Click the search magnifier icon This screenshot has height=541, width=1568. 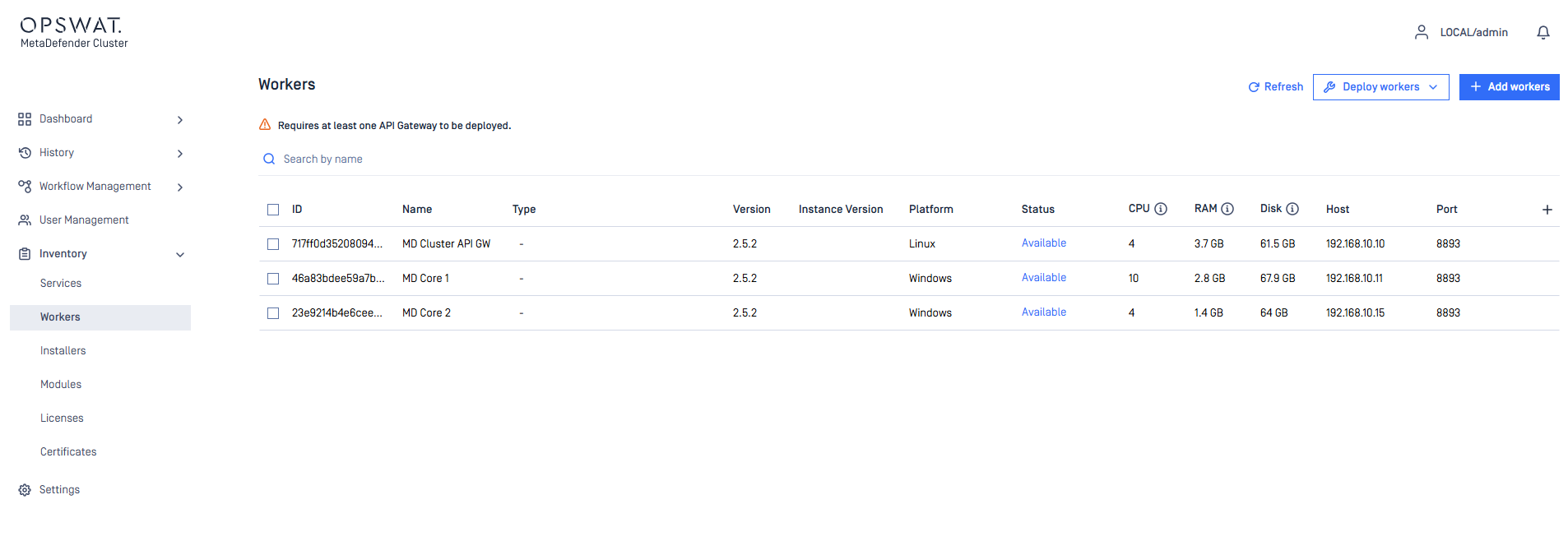pos(268,160)
